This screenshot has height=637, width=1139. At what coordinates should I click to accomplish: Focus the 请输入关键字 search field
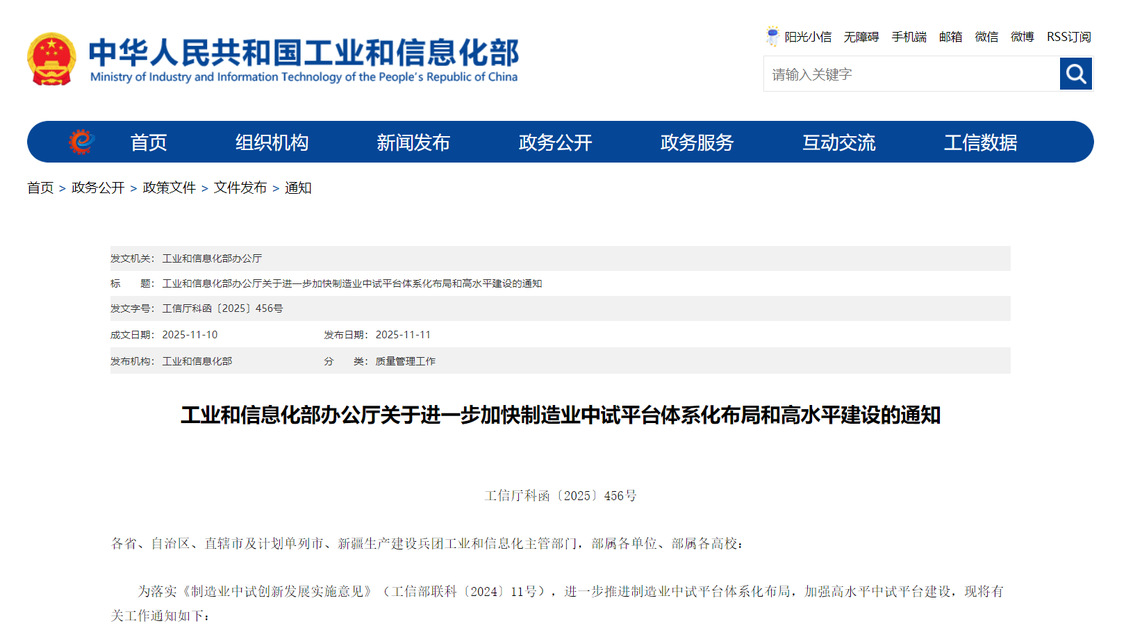(910, 74)
